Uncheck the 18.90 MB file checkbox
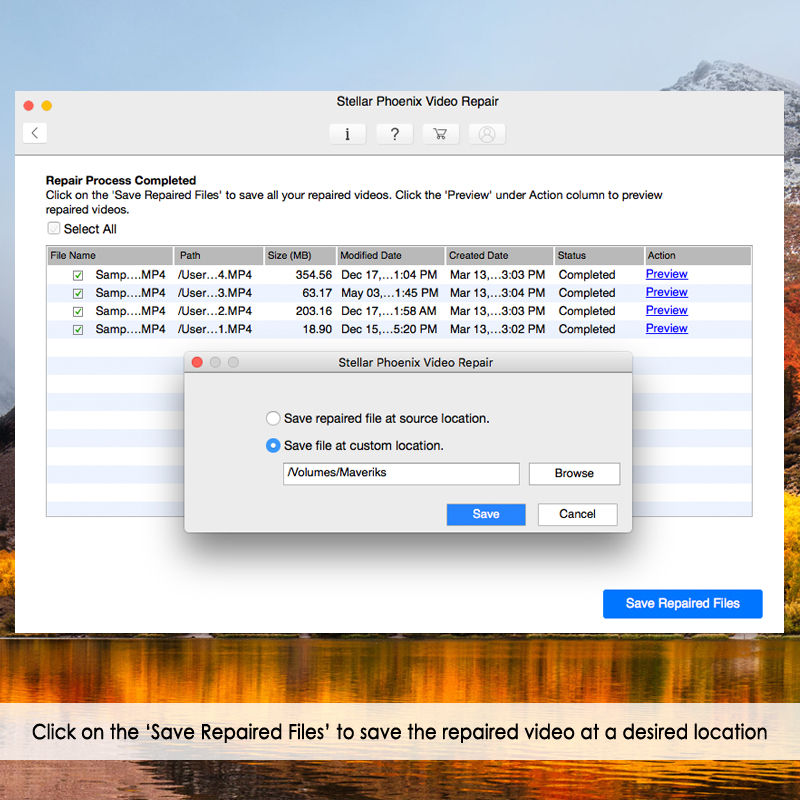The image size is (800, 800). (78, 330)
